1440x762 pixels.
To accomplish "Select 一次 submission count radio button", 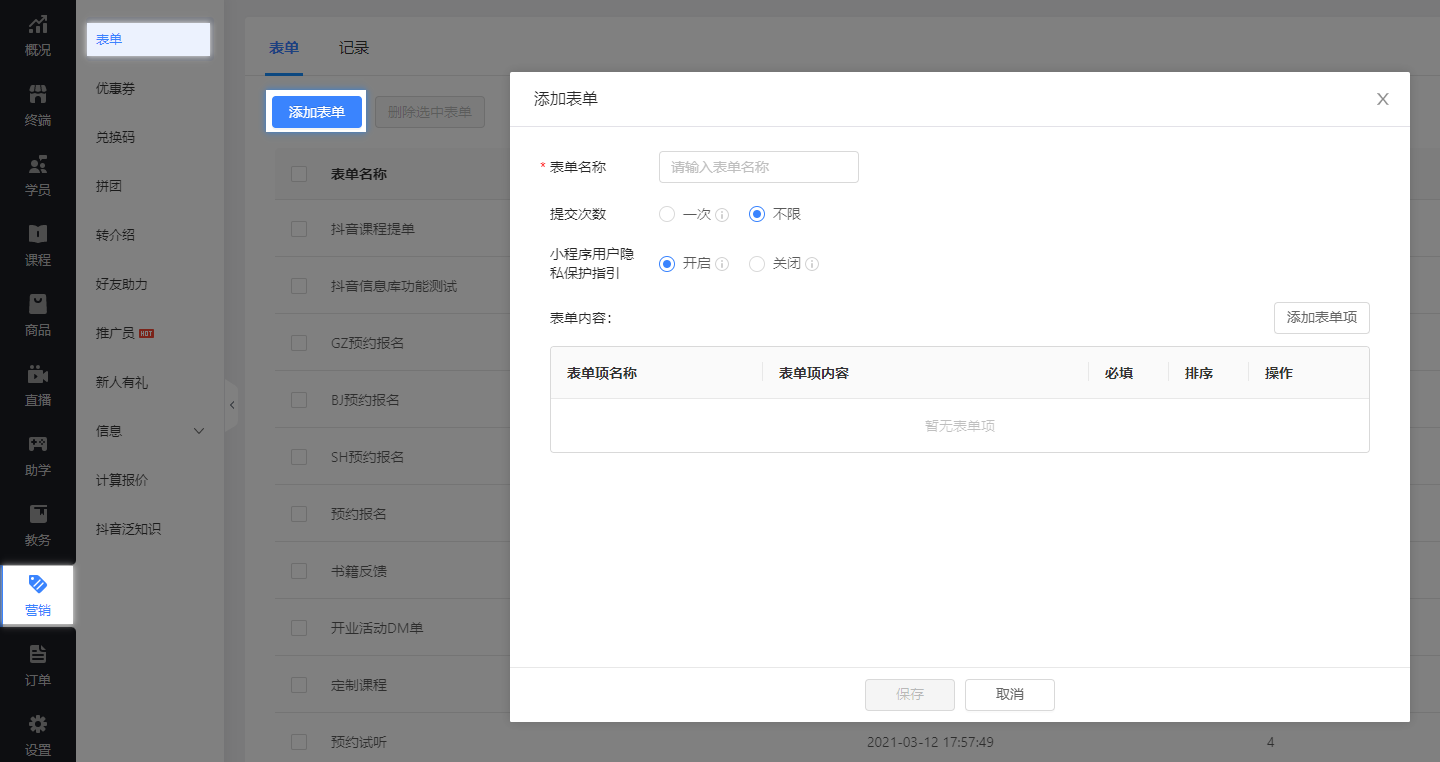I will [x=667, y=214].
